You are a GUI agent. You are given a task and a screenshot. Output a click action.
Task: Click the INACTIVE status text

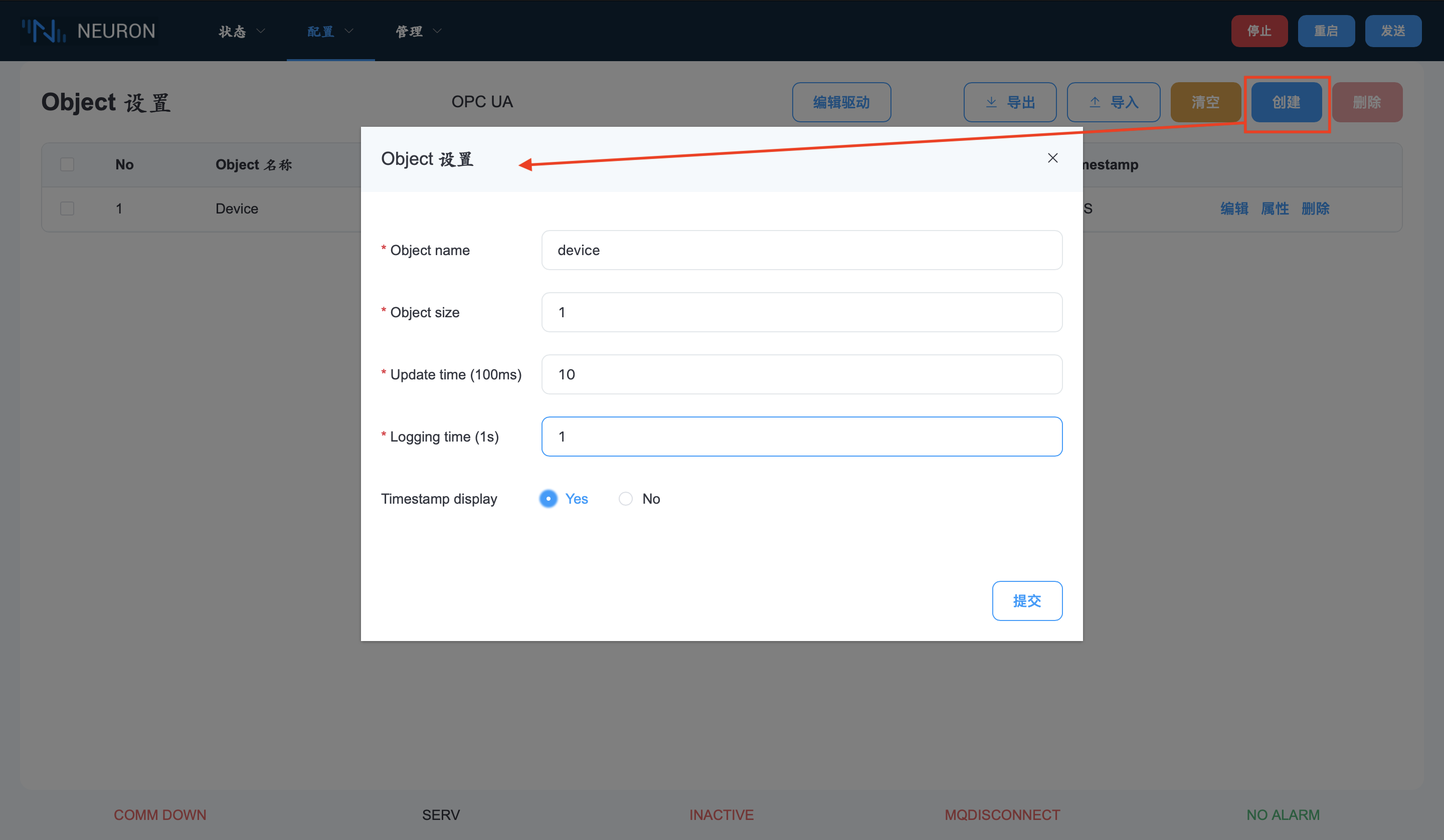point(721,815)
